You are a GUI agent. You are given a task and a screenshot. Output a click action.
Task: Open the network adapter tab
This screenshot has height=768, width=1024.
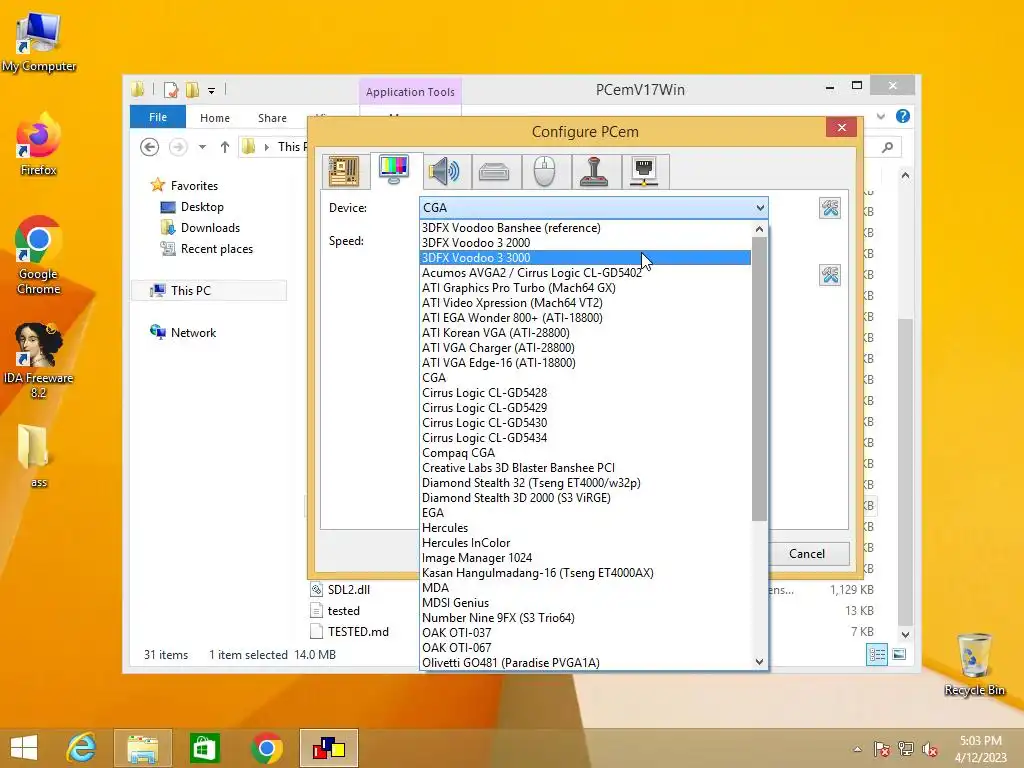click(x=645, y=172)
